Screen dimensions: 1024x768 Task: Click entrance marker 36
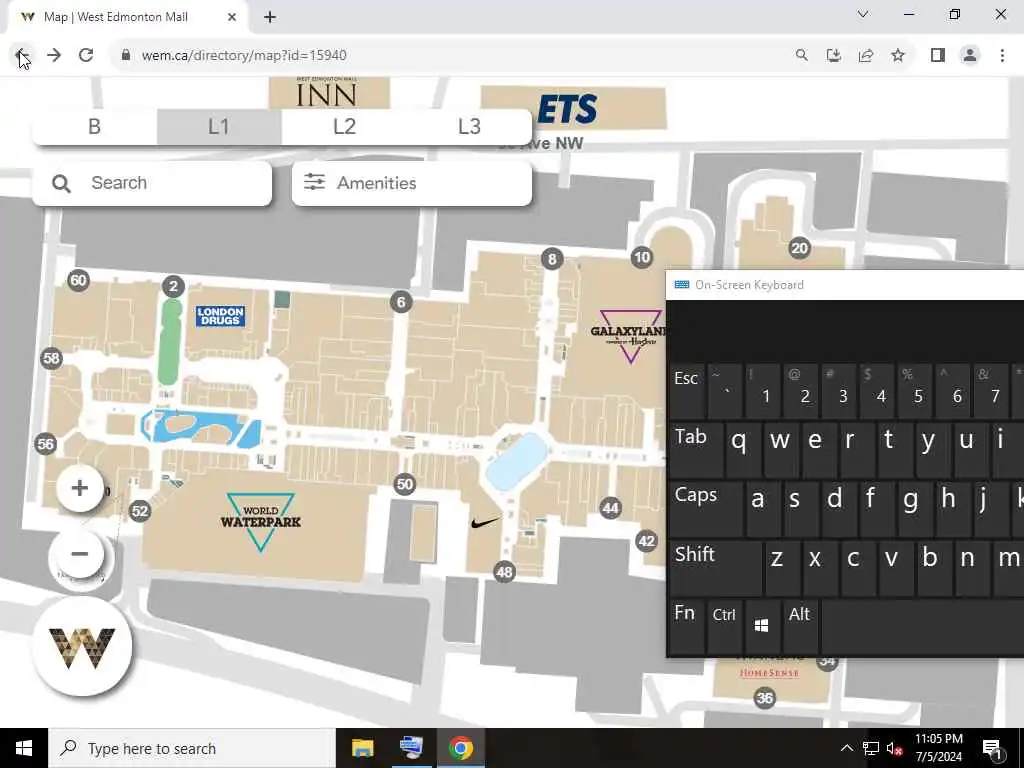tap(764, 697)
